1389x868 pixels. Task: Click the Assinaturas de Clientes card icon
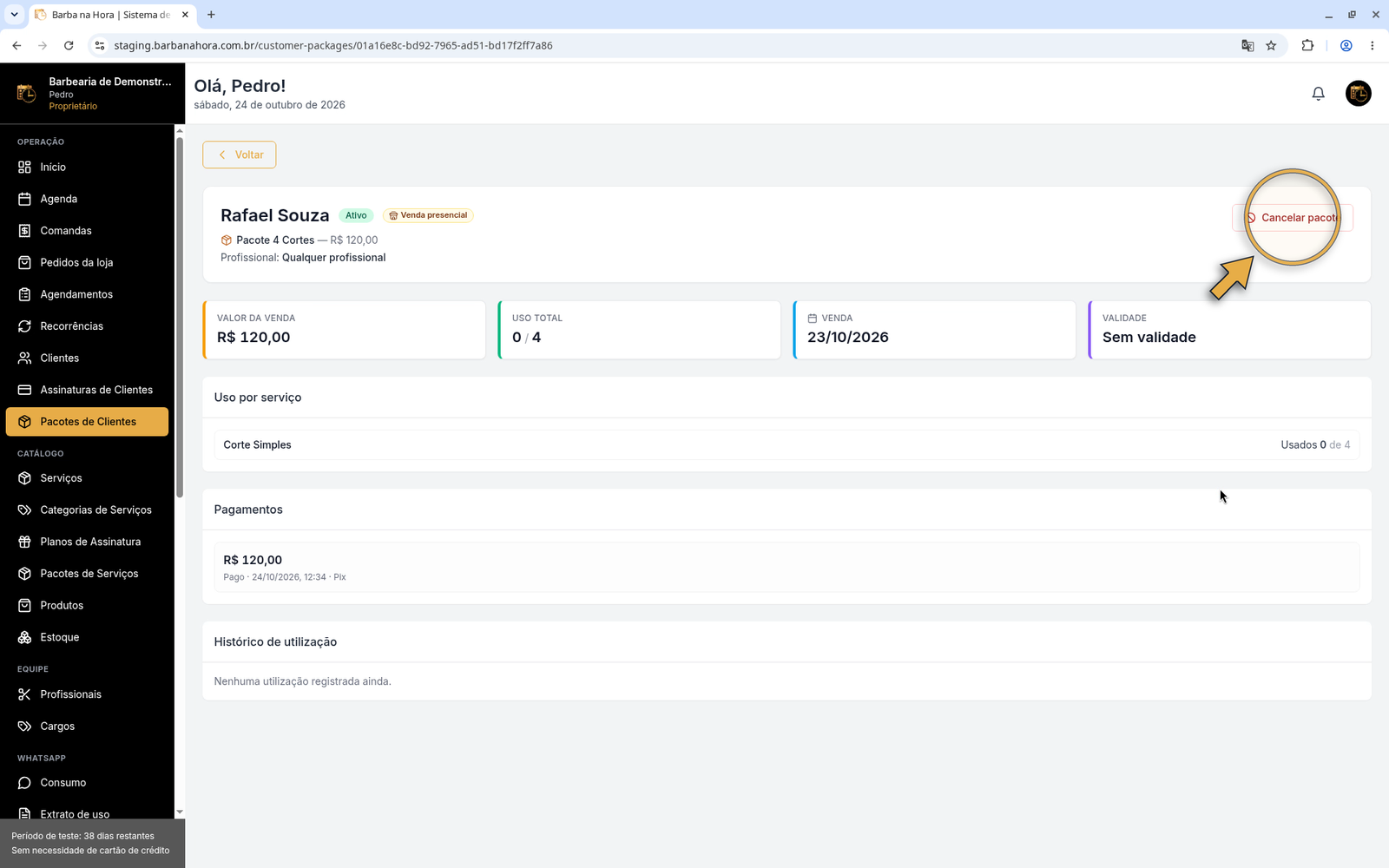click(24, 390)
